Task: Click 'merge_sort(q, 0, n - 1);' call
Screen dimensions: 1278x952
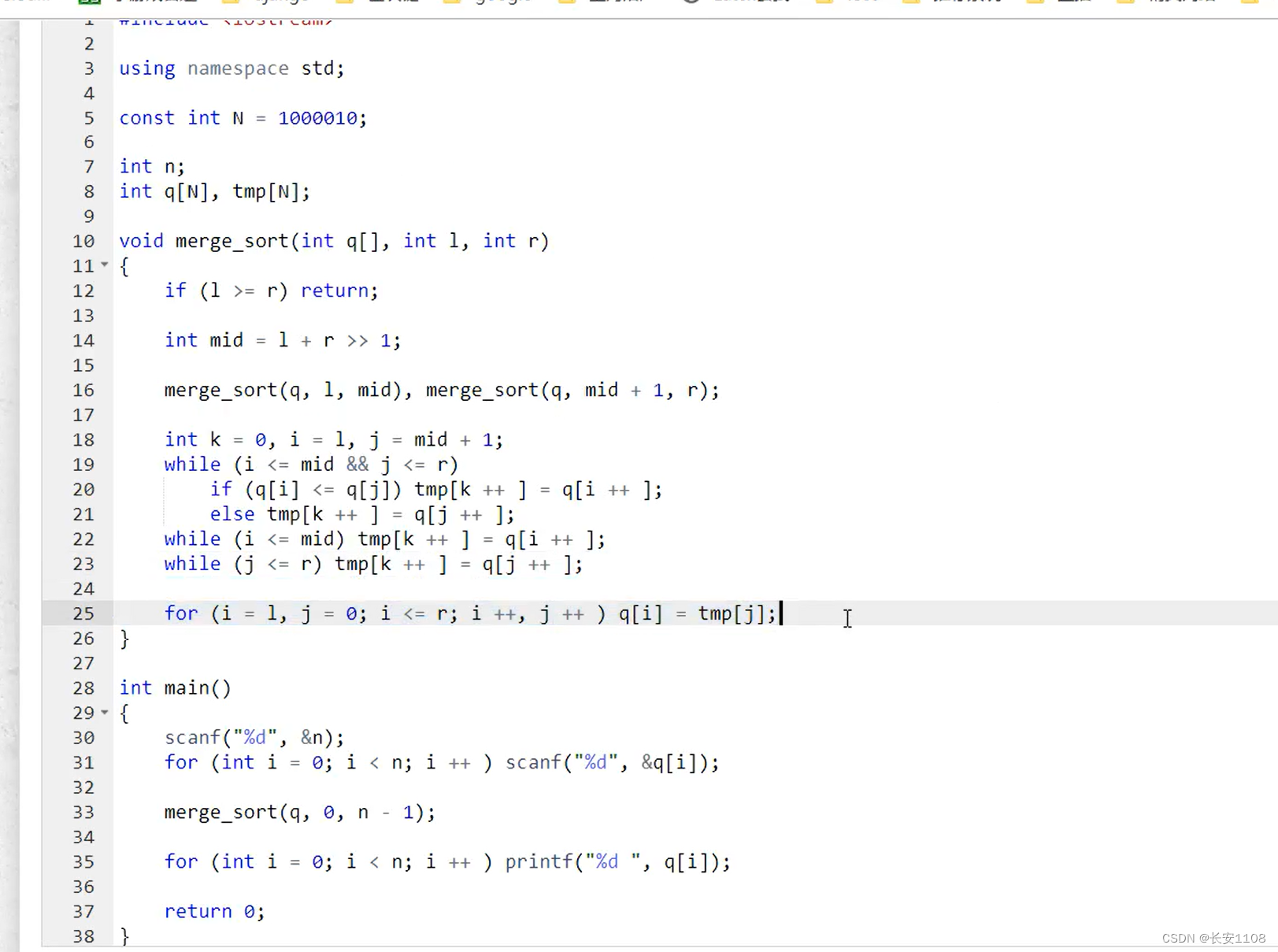Action: (299, 812)
